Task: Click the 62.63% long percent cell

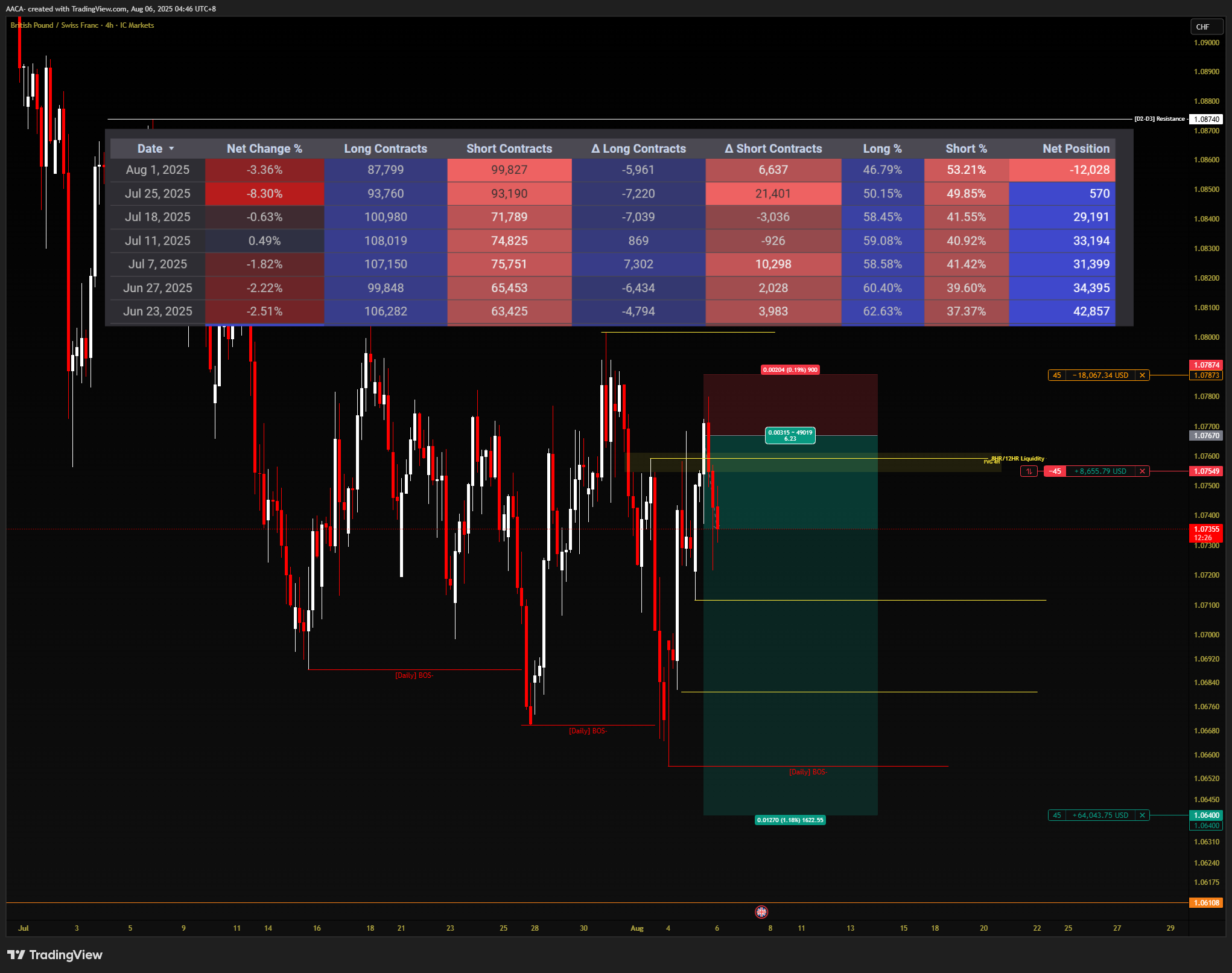Action: point(882,312)
